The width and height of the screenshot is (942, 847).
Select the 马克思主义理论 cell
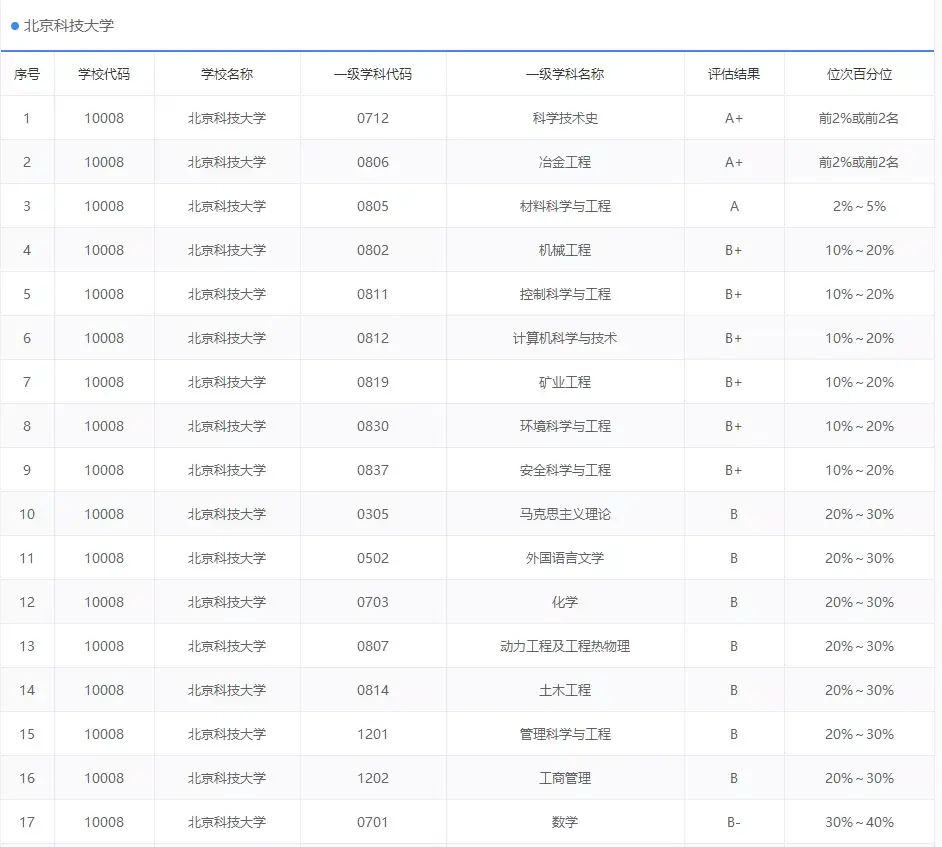tap(565, 514)
